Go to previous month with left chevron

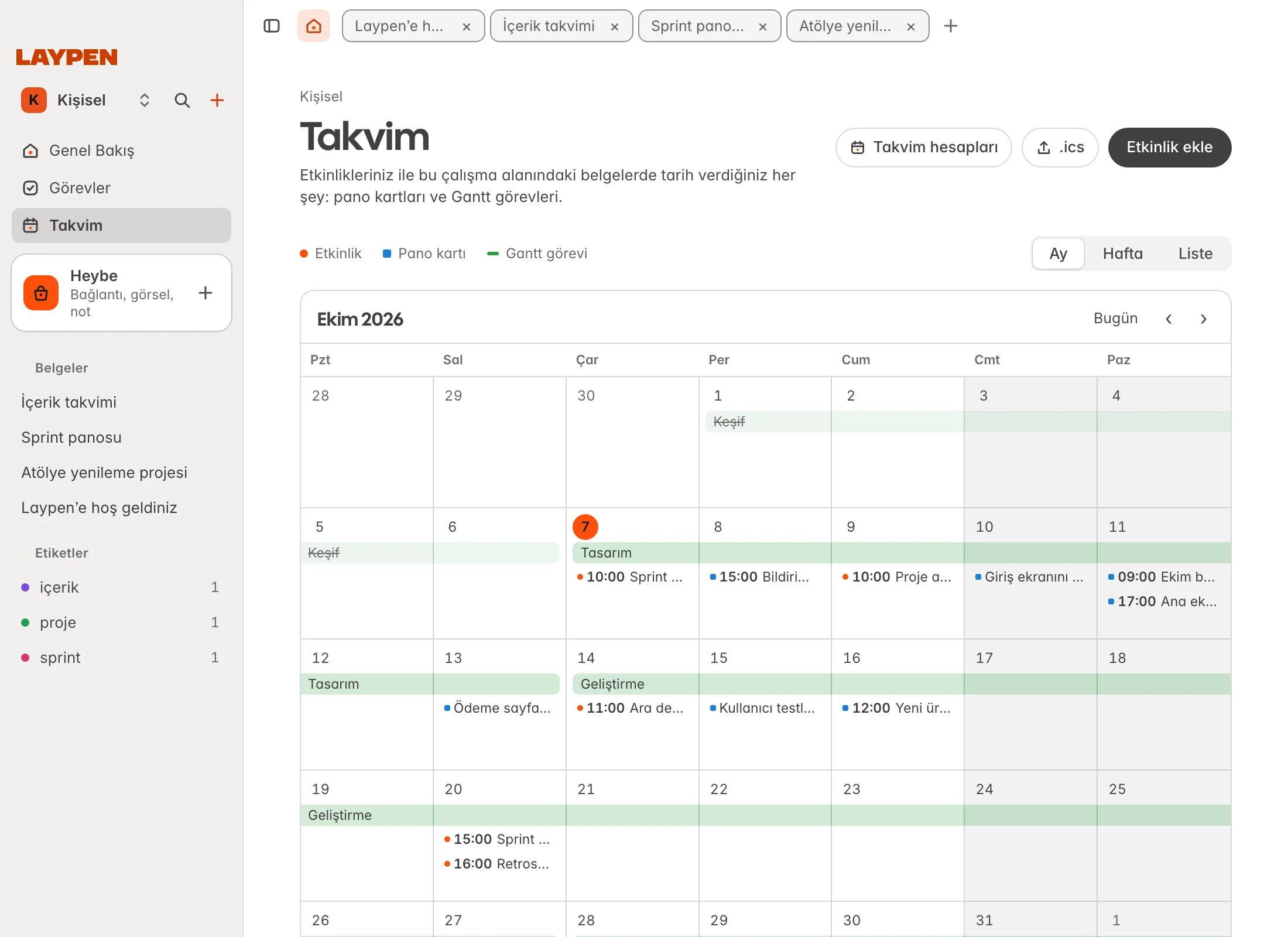pyautogui.click(x=1169, y=319)
